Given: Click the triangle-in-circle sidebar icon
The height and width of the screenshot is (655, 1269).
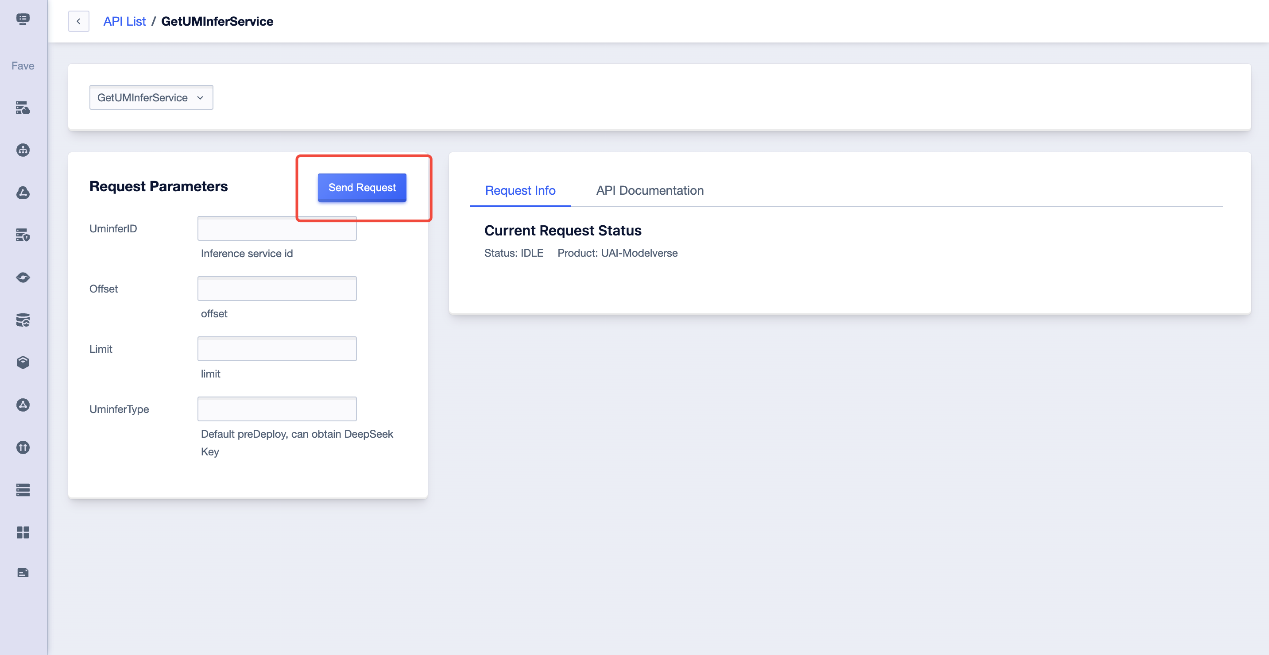Looking at the screenshot, I should 22,404.
